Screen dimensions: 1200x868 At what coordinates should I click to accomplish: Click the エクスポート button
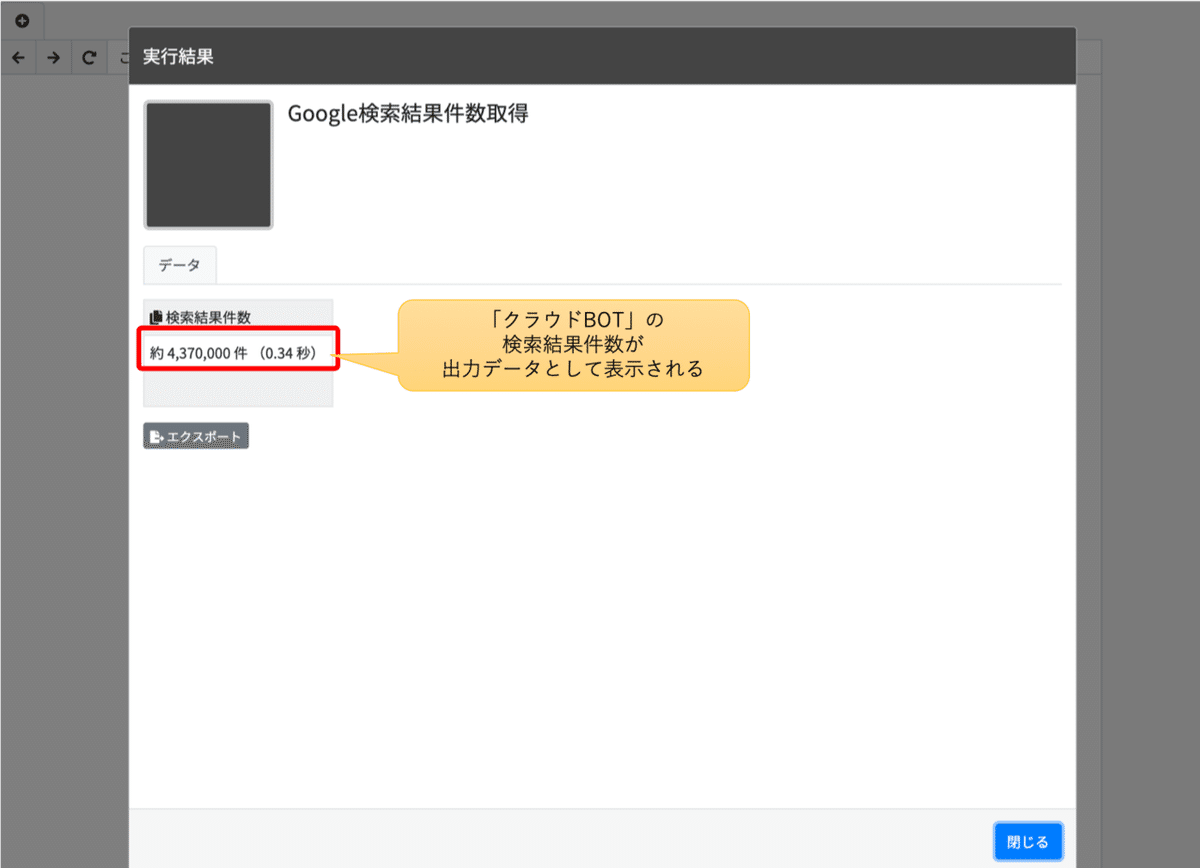pyautogui.click(x=196, y=435)
